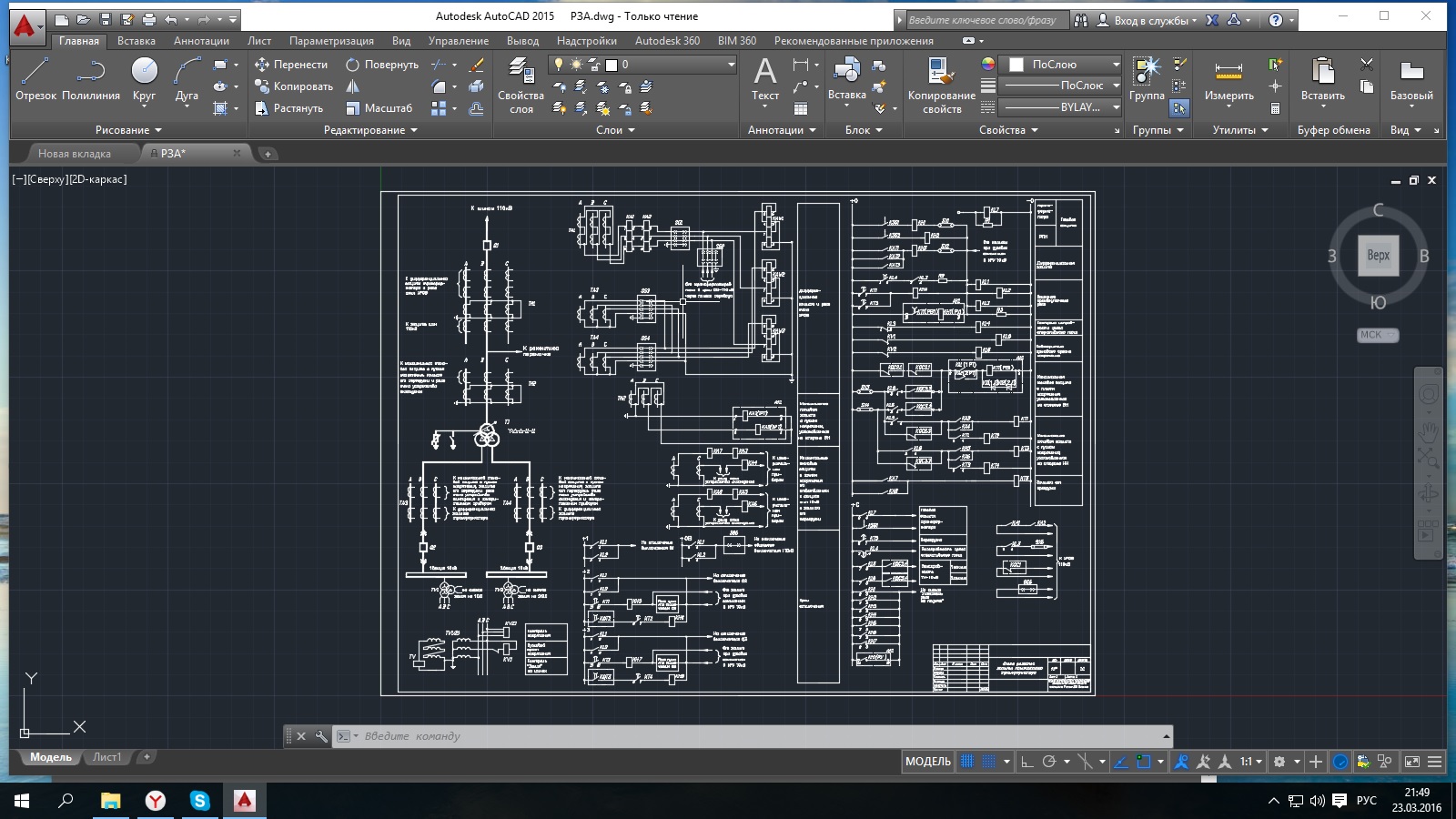The height and width of the screenshot is (819, 1456).
Task: Toggle annotation visibility in status bar
Action: pos(1181,762)
